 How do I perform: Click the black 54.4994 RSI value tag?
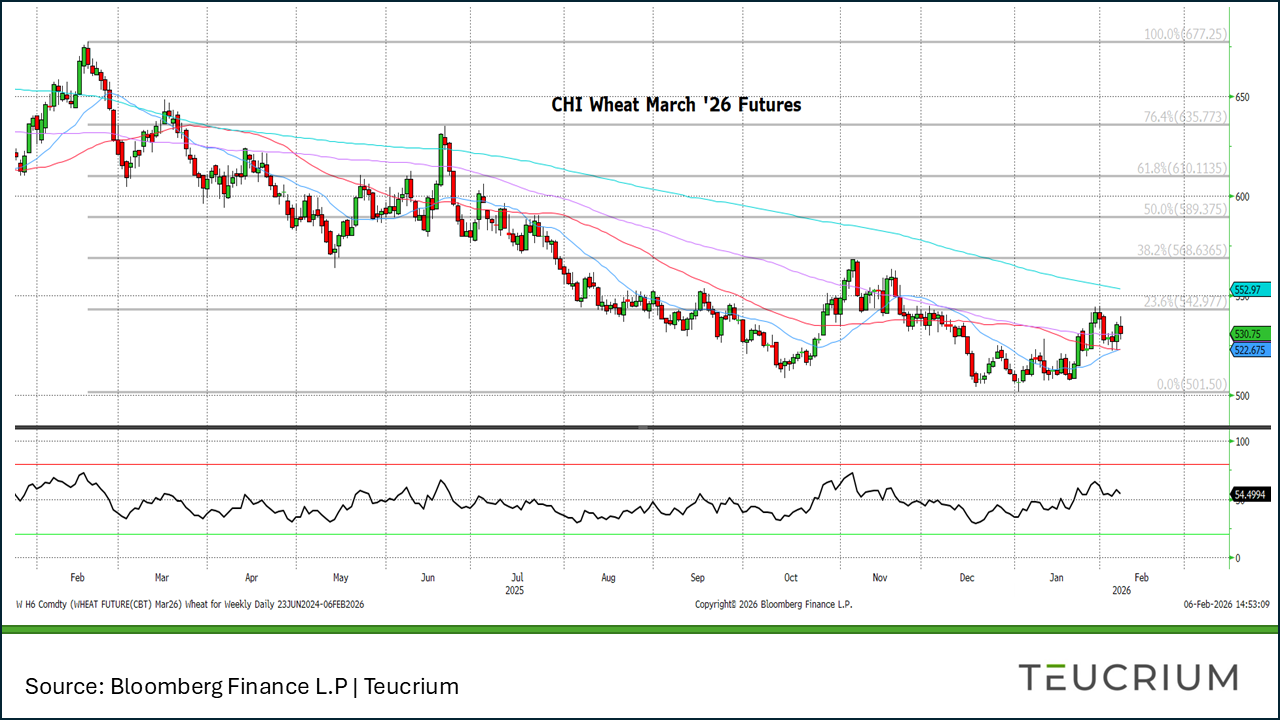(x=1252, y=494)
